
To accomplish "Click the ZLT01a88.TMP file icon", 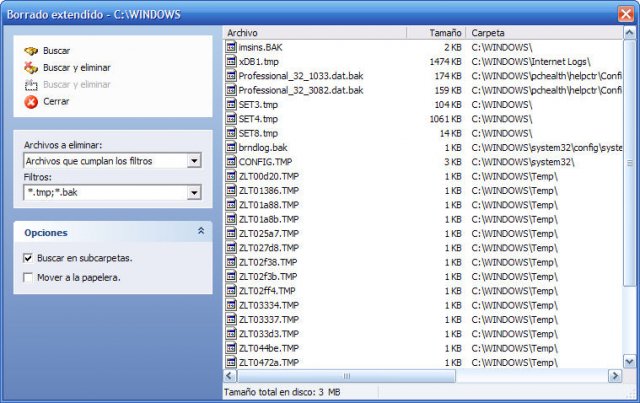I will click(x=231, y=205).
